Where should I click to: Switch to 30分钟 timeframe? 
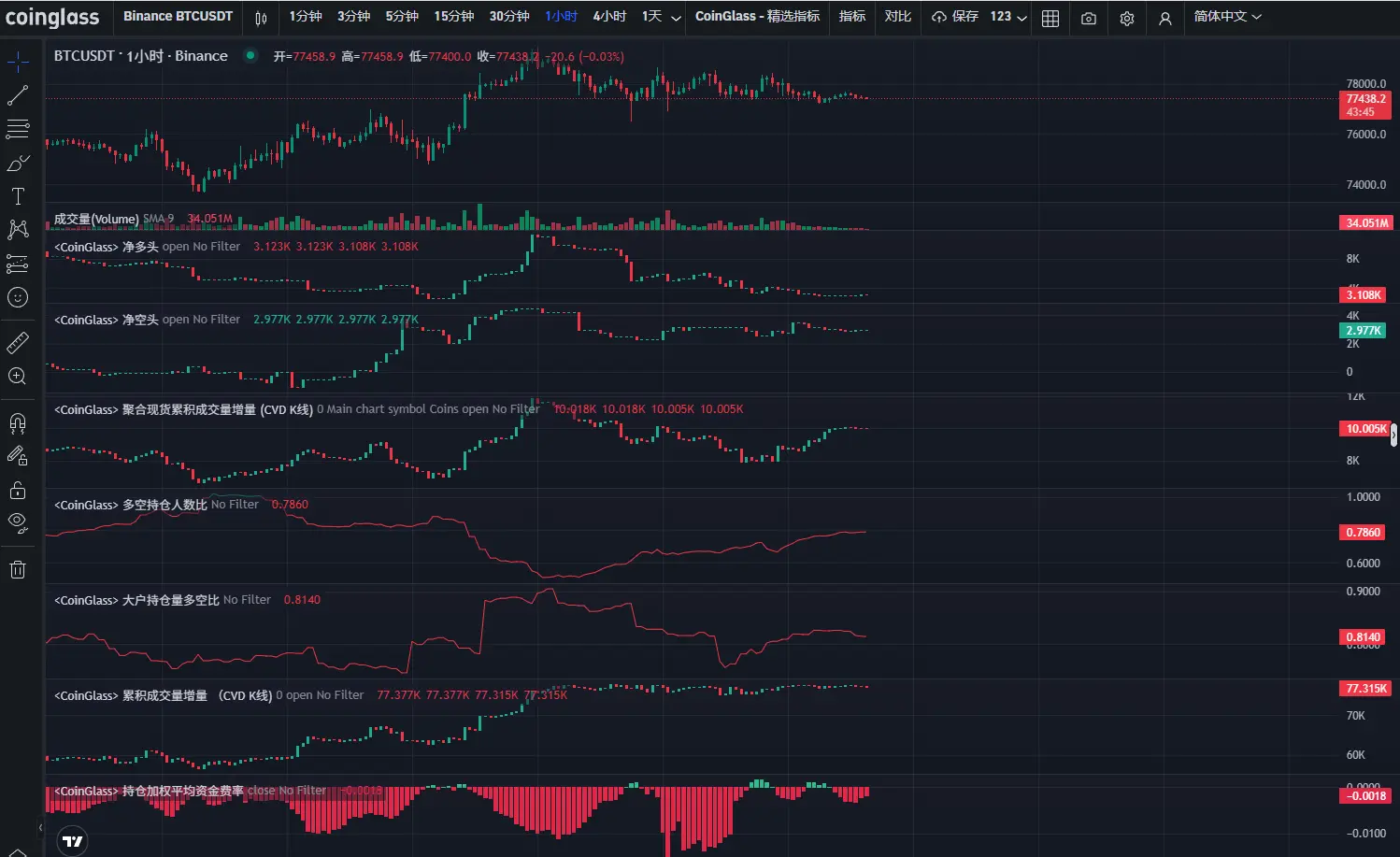tap(509, 17)
